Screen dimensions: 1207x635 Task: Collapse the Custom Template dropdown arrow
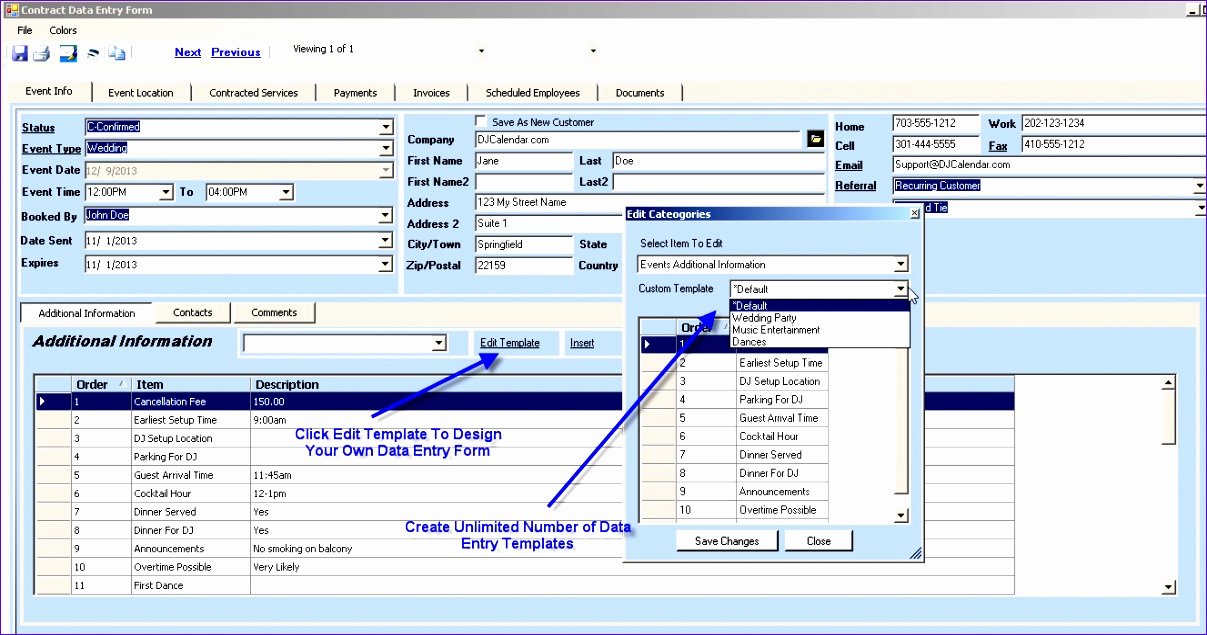tap(901, 289)
